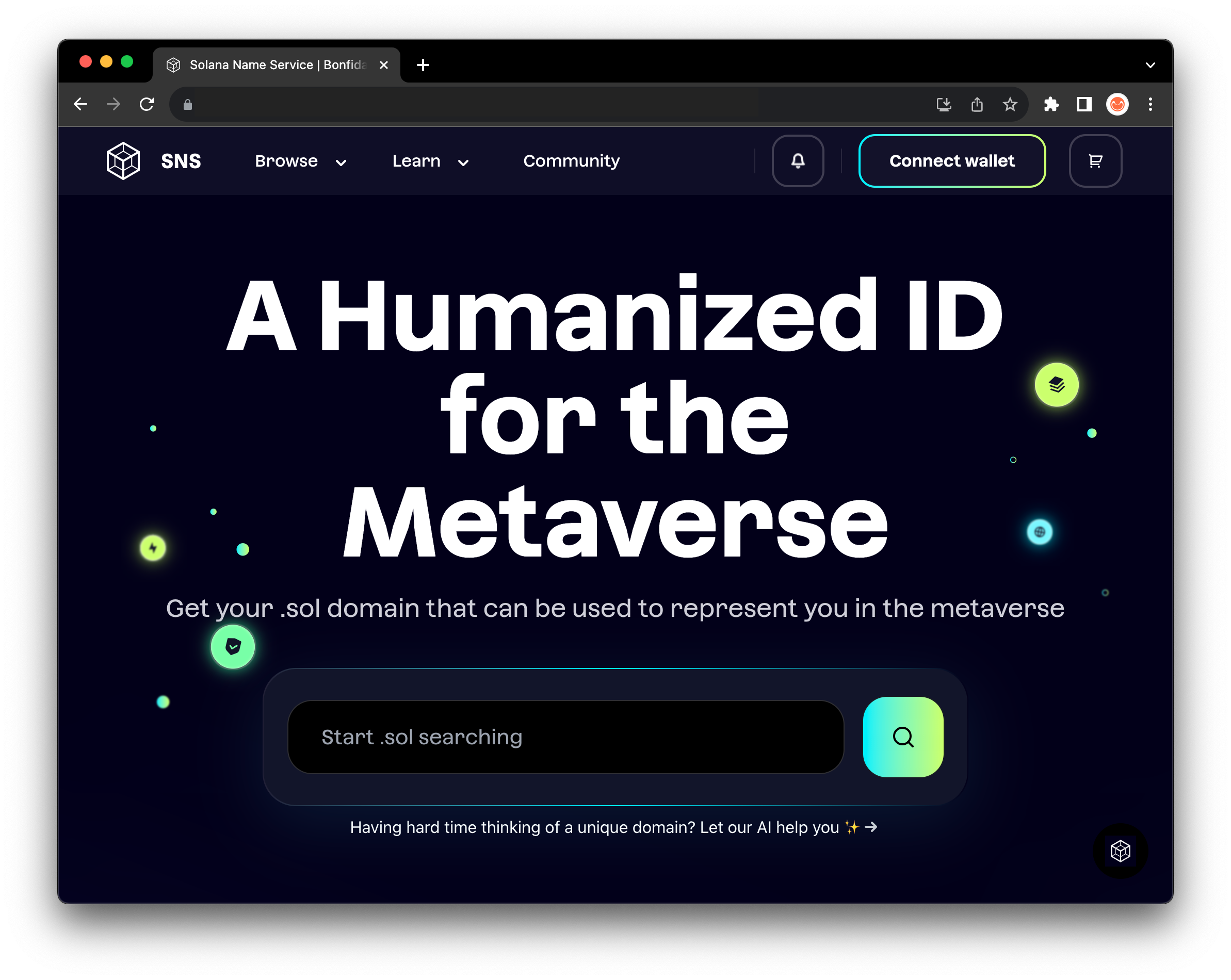Open the Community page
This screenshot has height=980, width=1231.
[571, 161]
